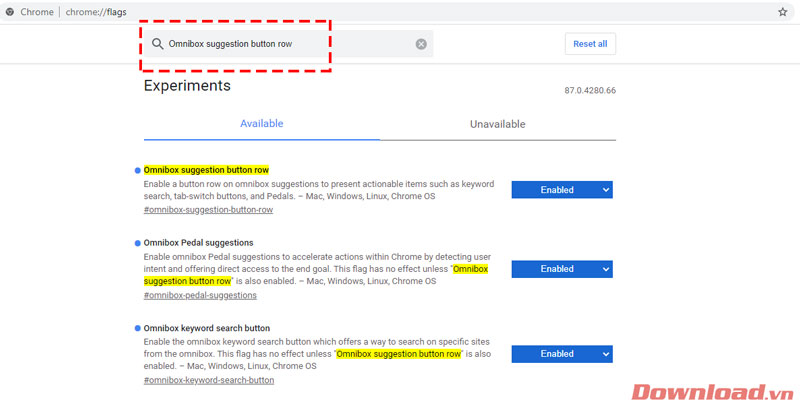Screen dimensions: 800x405
Task: Clear the flags search with the X icon
Action: 421,44
